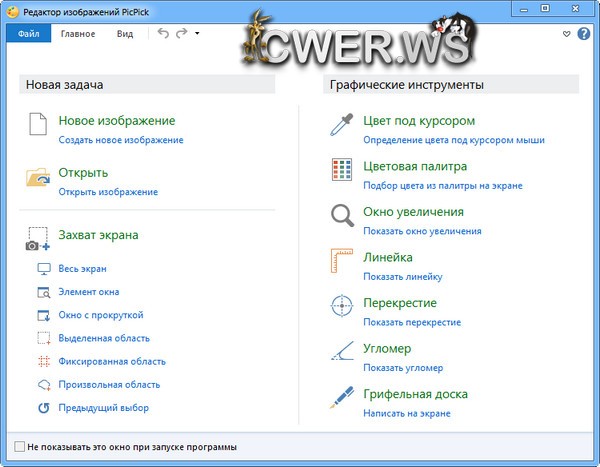Screen dimensions: 600x467
Task: Click 'Создать новое изображение' link
Action: (121, 141)
